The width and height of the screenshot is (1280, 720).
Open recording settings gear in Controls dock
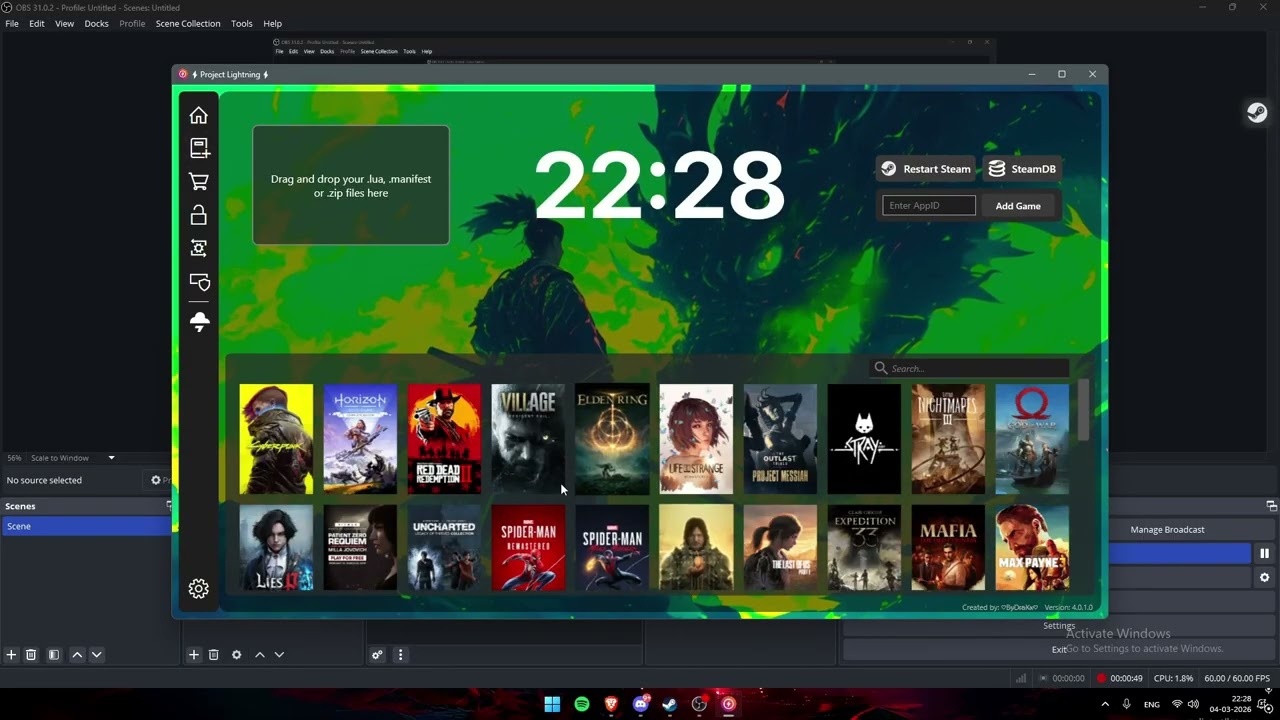[x=1264, y=578]
